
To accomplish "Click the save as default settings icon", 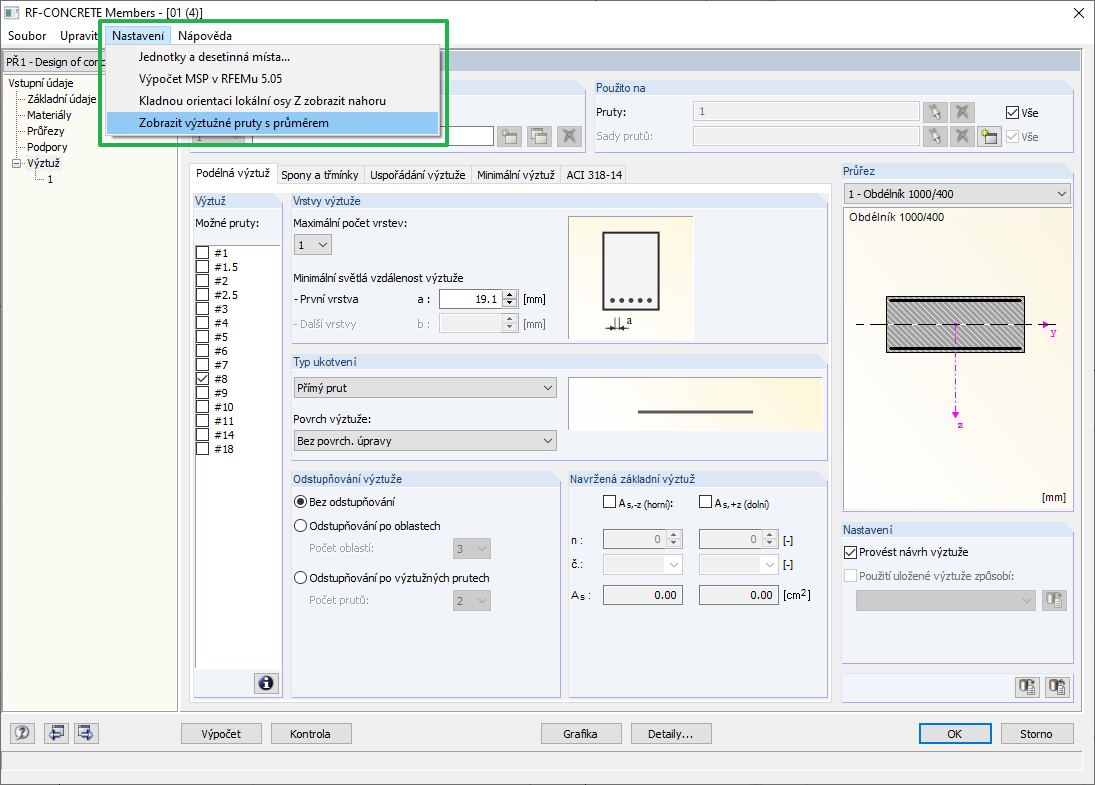I will pos(1057,687).
